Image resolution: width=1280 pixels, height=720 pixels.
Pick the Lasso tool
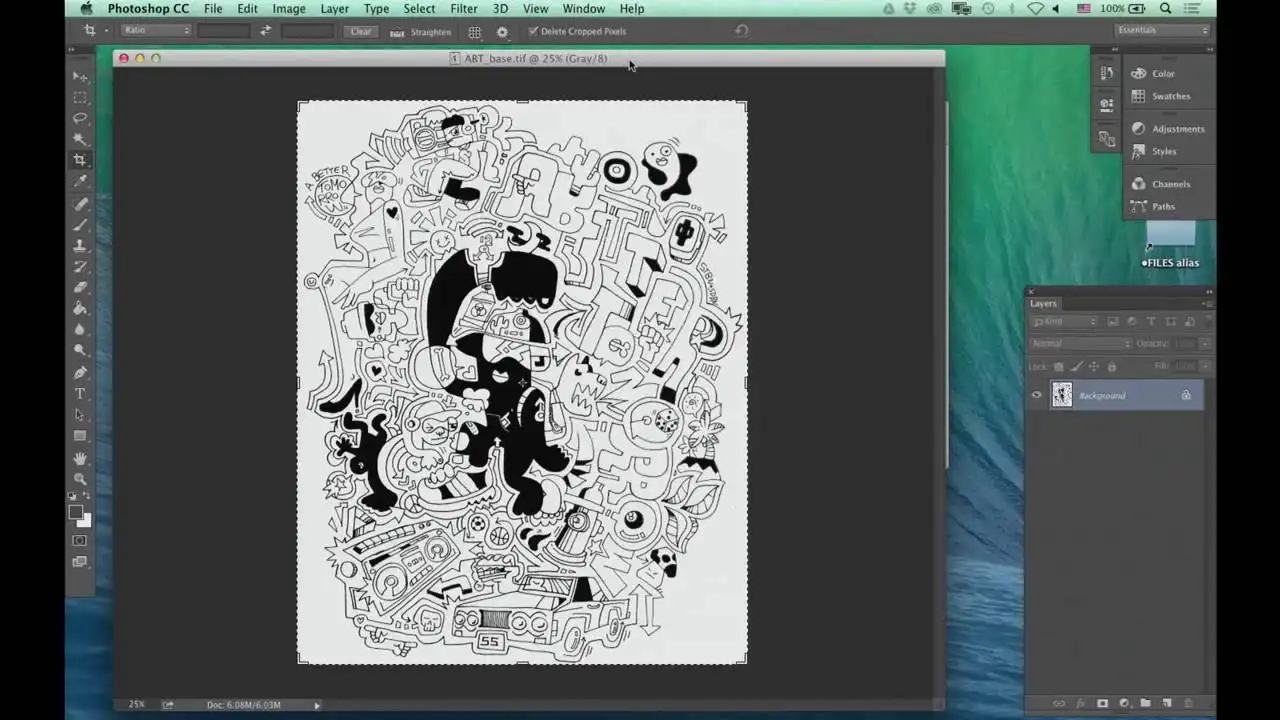click(80, 118)
